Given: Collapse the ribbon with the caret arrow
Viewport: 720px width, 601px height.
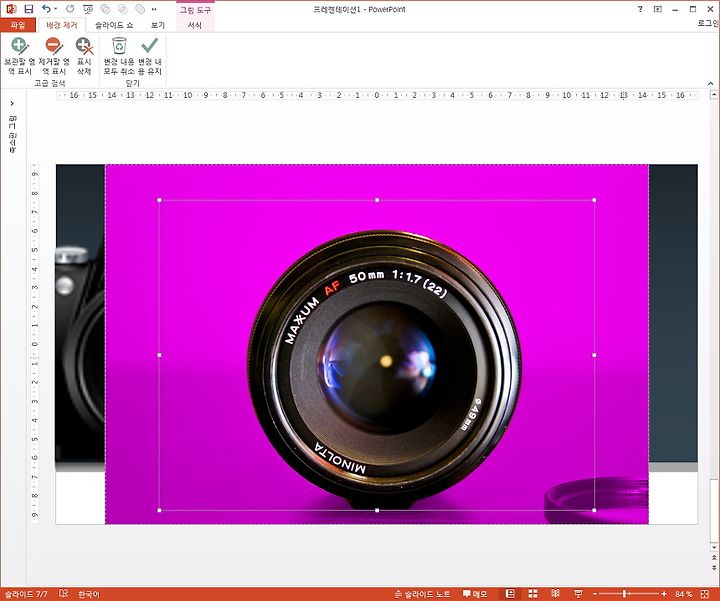Looking at the screenshot, I should click(x=711, y=83).
